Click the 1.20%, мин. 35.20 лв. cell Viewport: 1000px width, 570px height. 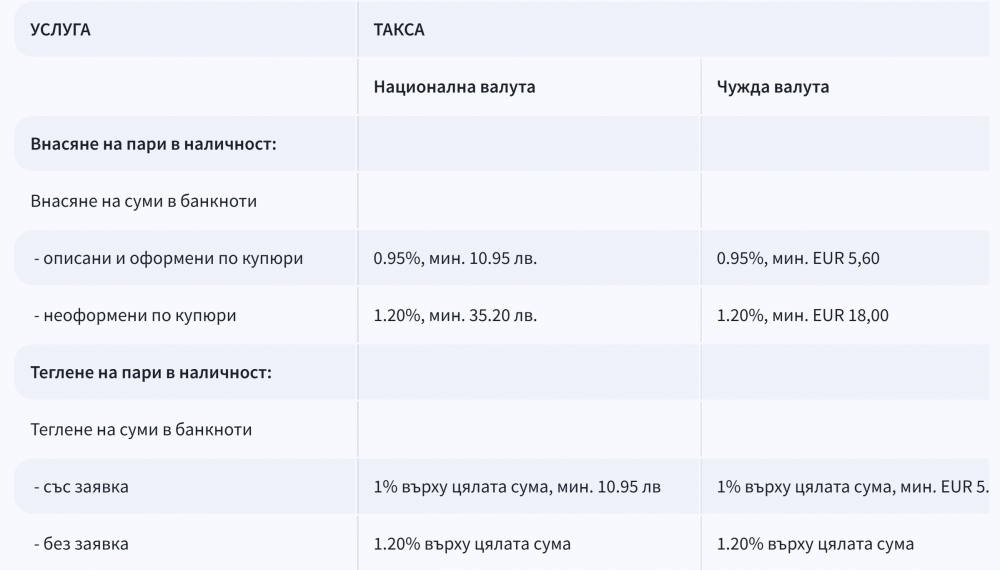pyautogui.click(x=455, y=315)
